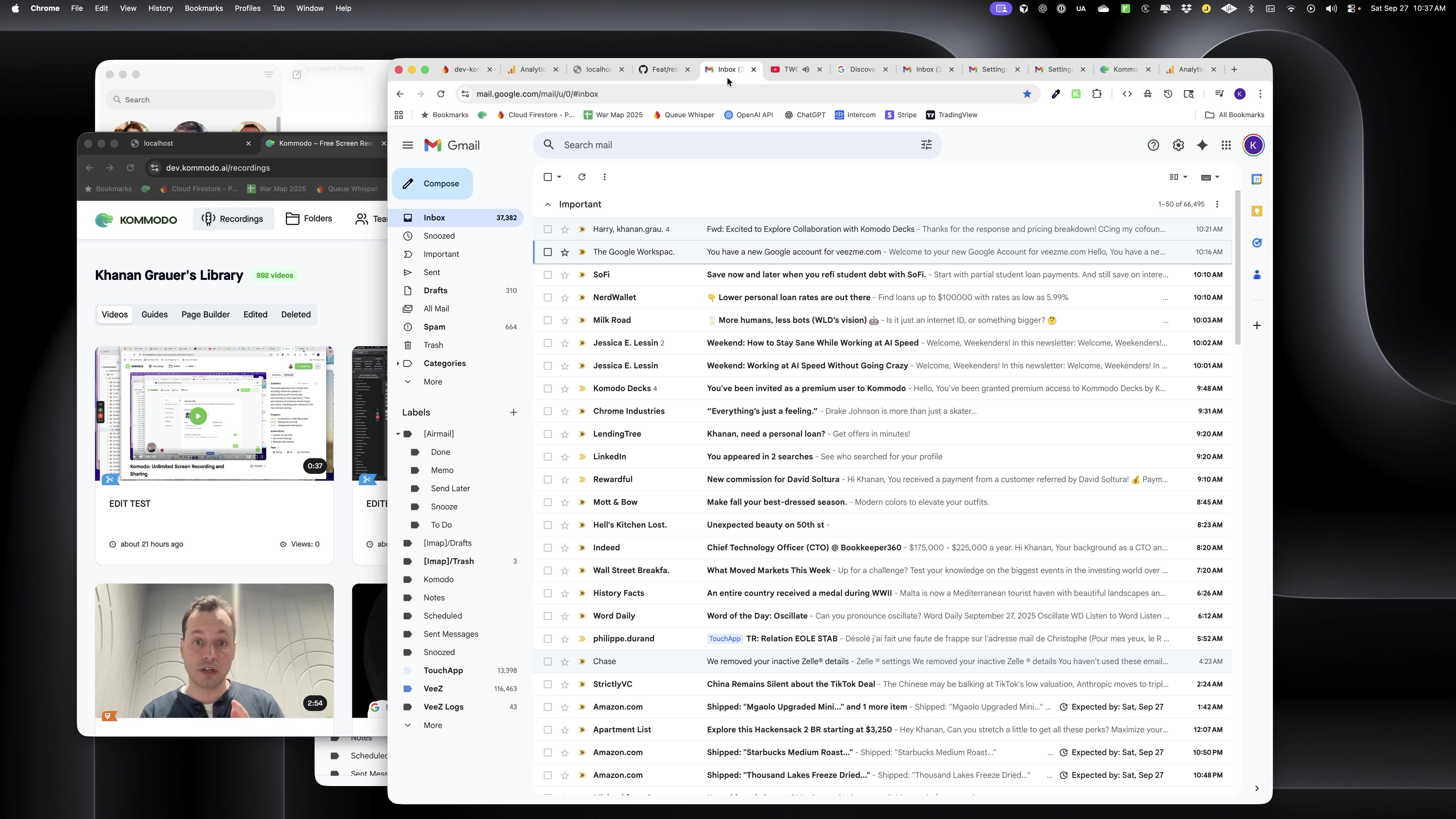This screenshot has width=1456, height=819.
Task: Switch to Kommo tab in Chrome
Action: pyautogui.click(x=1125, y=69)
